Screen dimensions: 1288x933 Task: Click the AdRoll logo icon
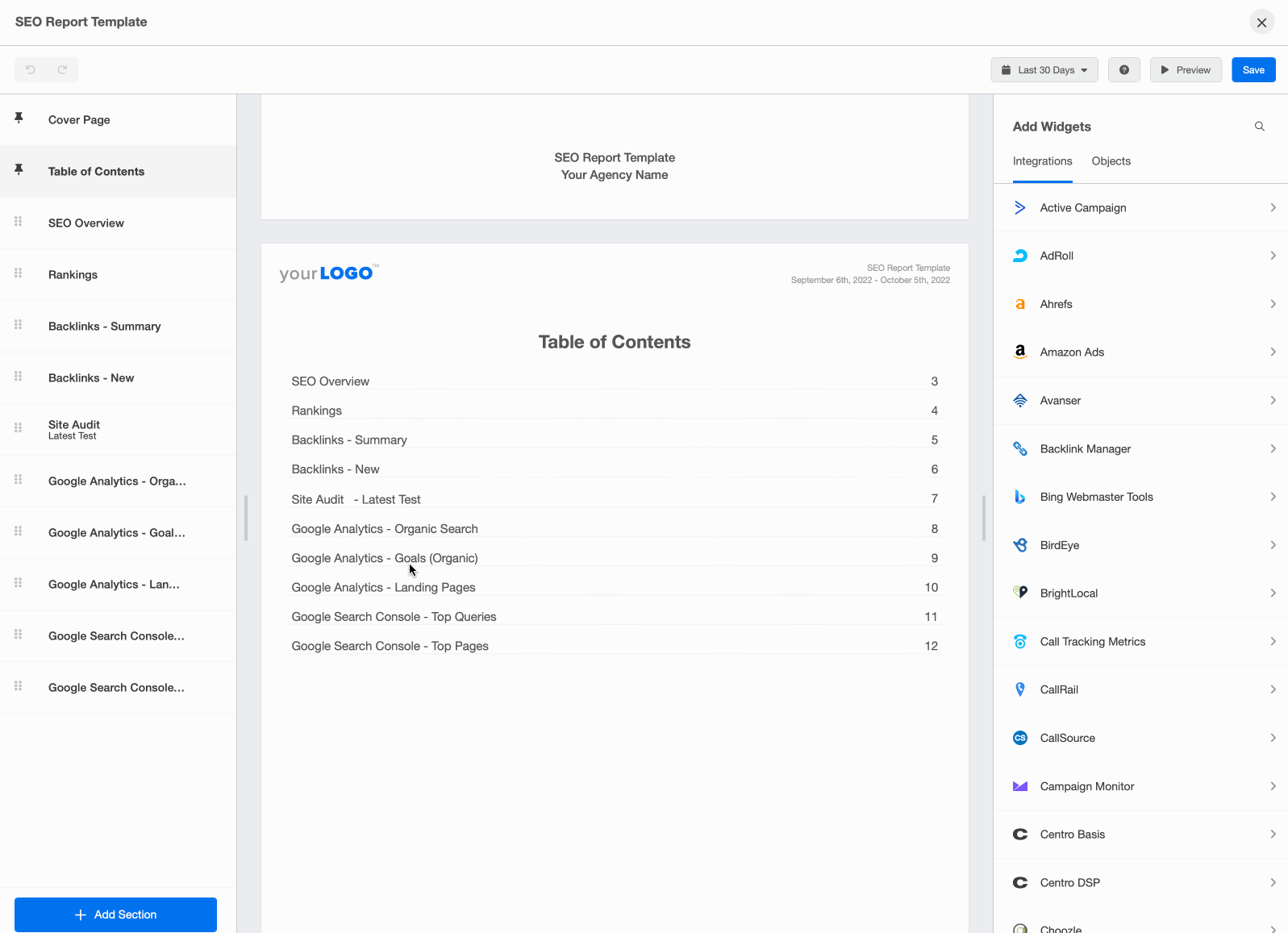coord(1020,256)
